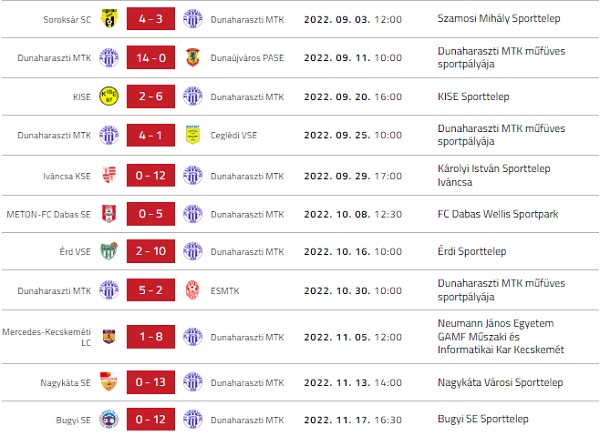Viewport: 600px width, 436px height.
Task: Click the Dunaújváros PASE team logo
Action: 193,58
